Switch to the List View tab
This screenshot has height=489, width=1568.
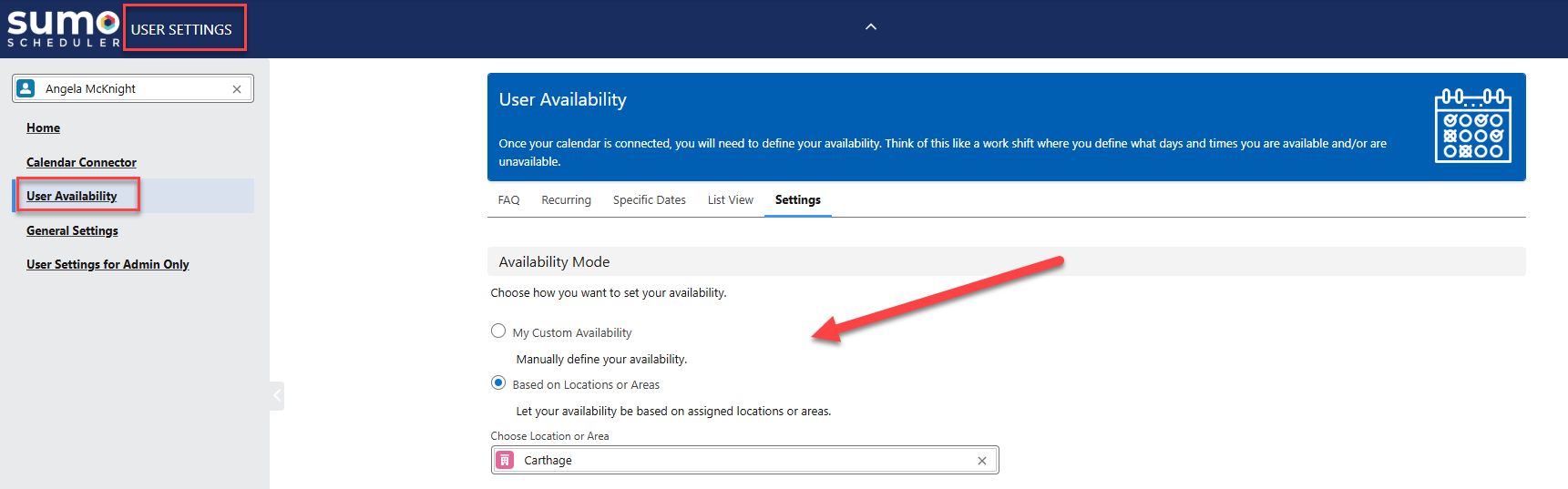click(x=730, y=200)
